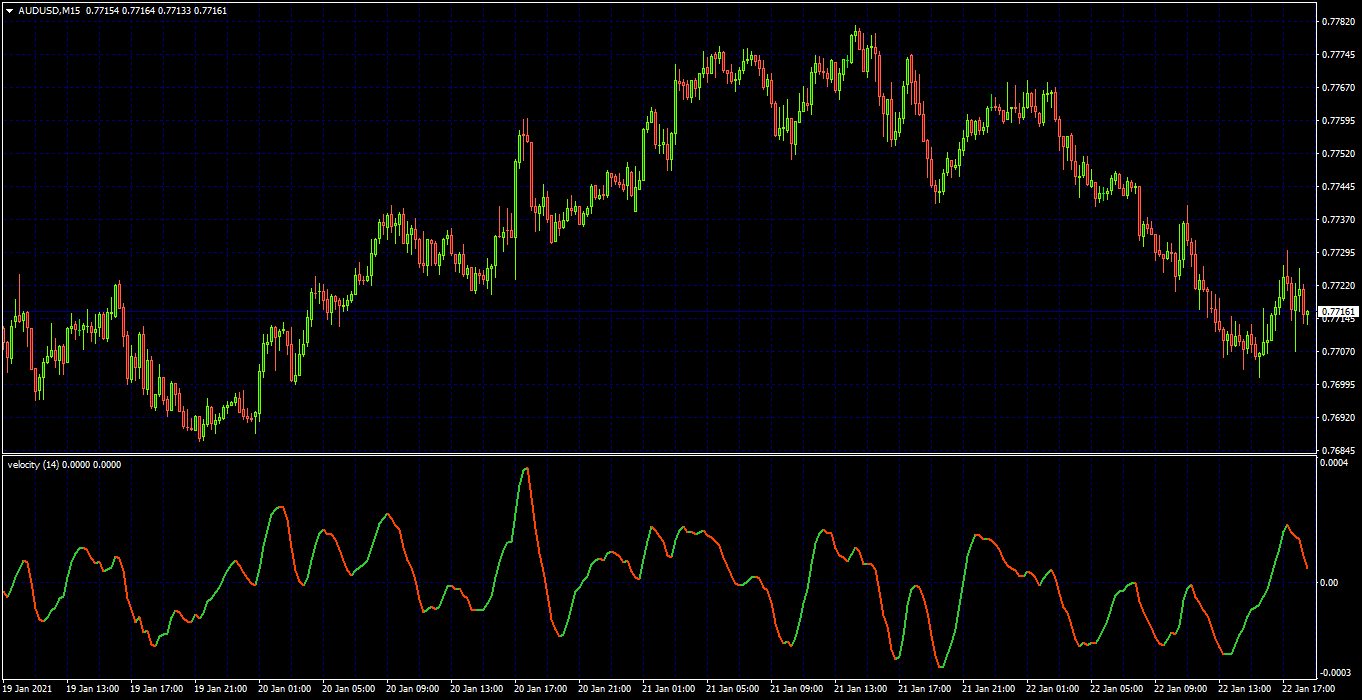Click the 0.0004 indicator scale value

click(1335, 463)
